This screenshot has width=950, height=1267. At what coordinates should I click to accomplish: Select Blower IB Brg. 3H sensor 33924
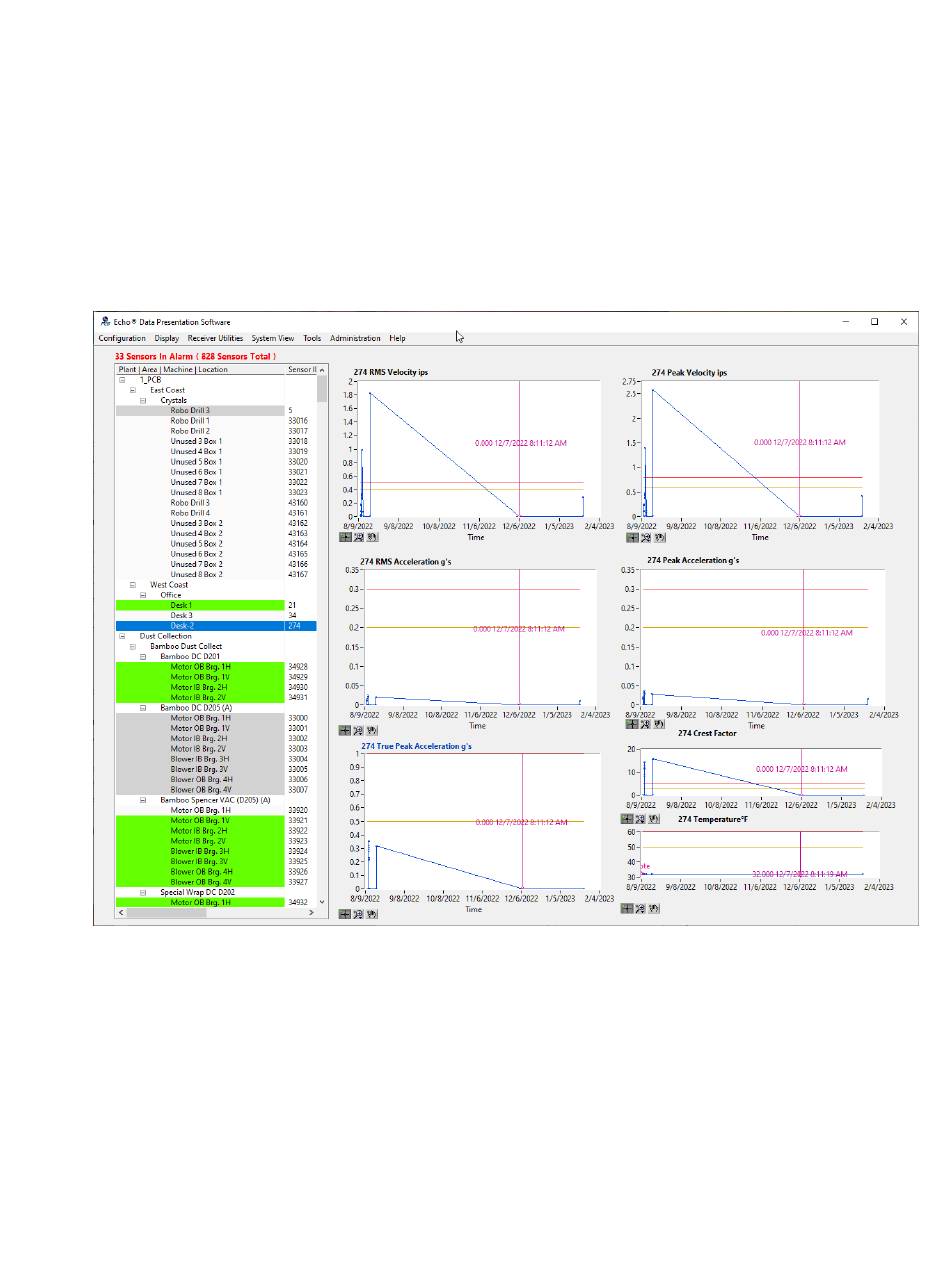tap(216, 851)
